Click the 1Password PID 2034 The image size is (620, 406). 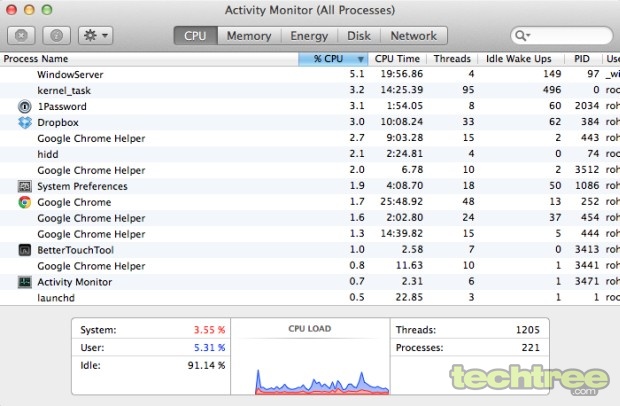(587, 106)
